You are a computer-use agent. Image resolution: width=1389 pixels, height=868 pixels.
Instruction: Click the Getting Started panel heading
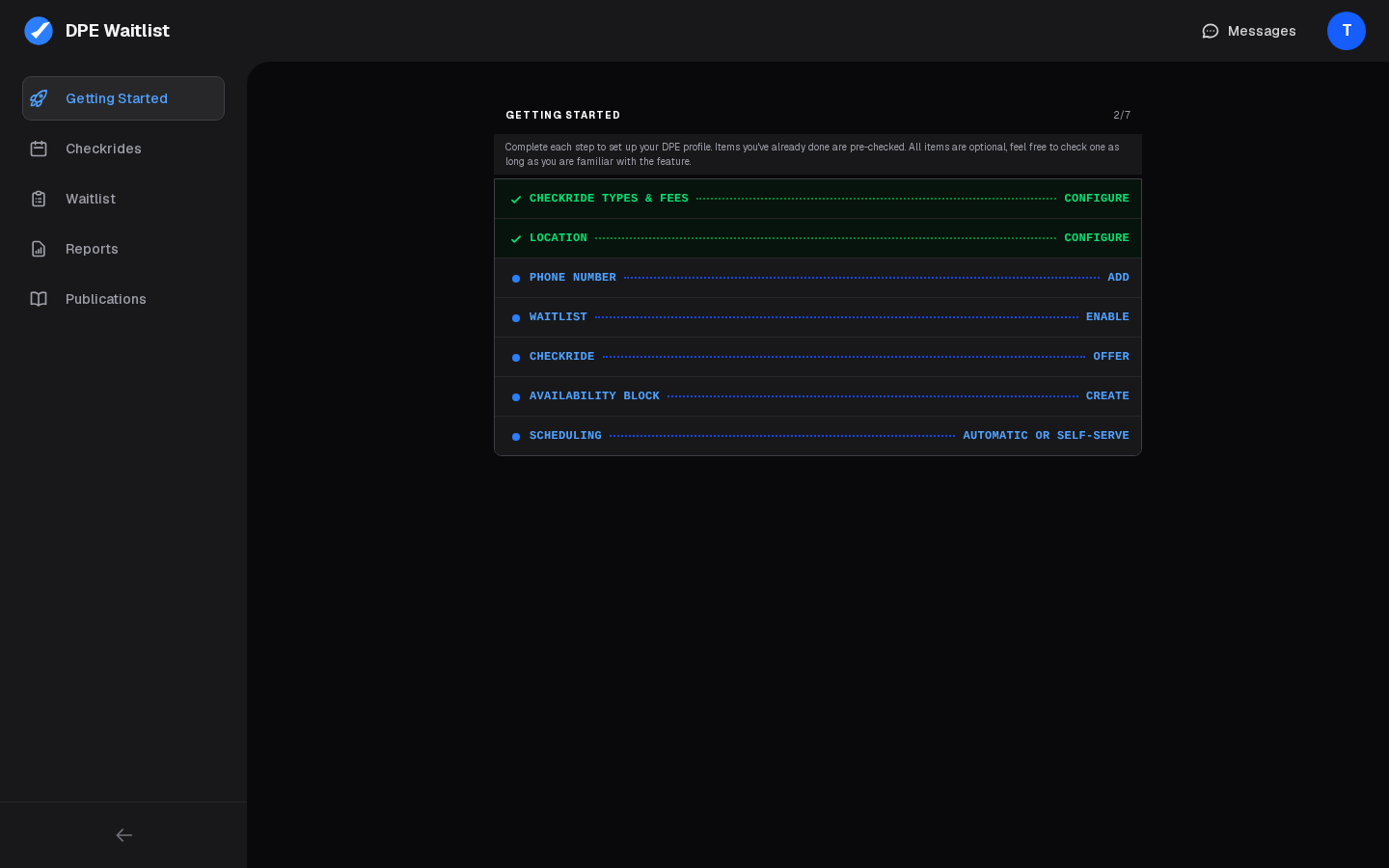click(563, 115)
